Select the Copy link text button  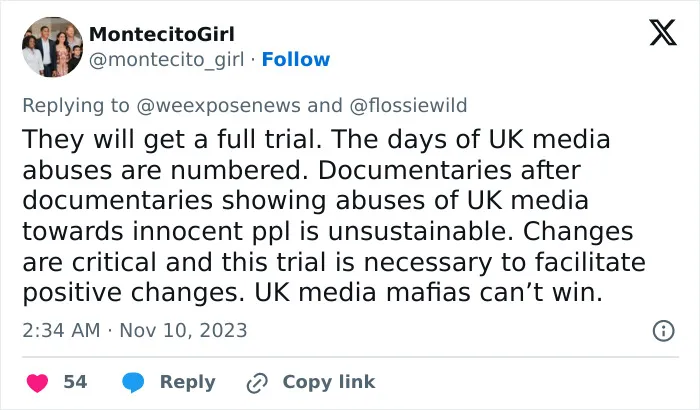[329, 382]
